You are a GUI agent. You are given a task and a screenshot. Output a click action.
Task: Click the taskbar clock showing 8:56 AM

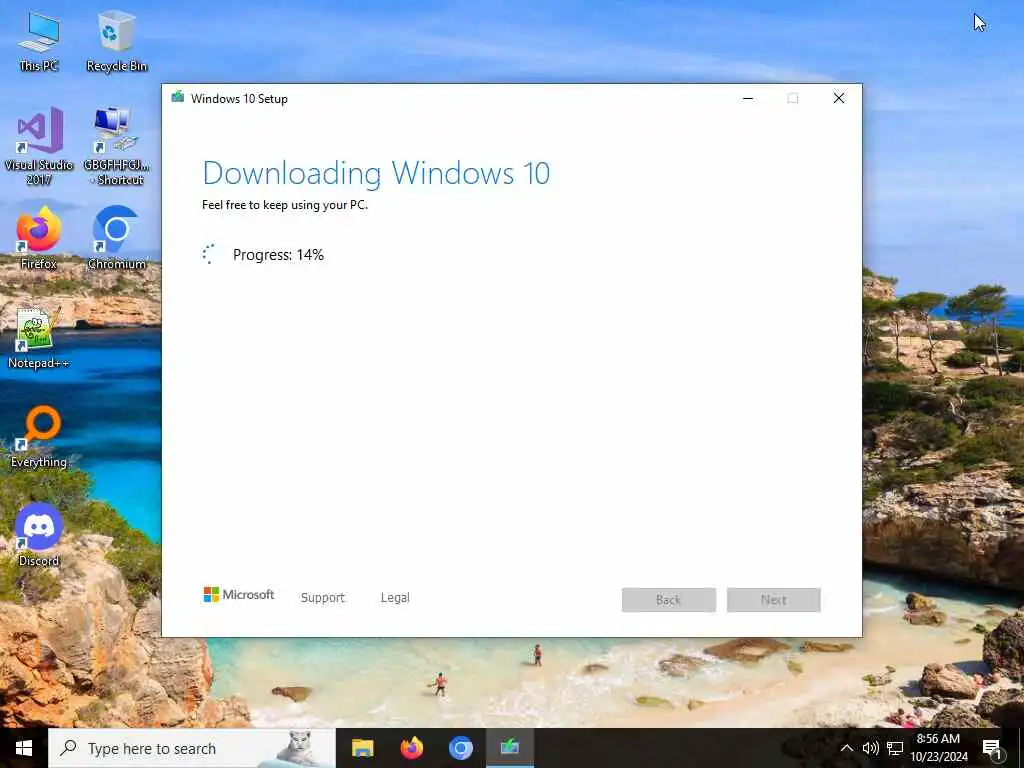pyautogui.click(x=939, y=748)
